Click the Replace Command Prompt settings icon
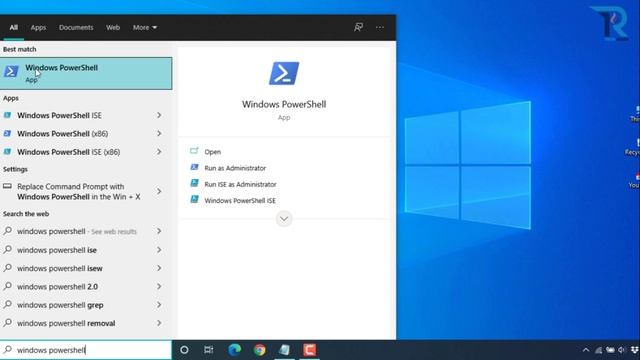 point(7,186)
